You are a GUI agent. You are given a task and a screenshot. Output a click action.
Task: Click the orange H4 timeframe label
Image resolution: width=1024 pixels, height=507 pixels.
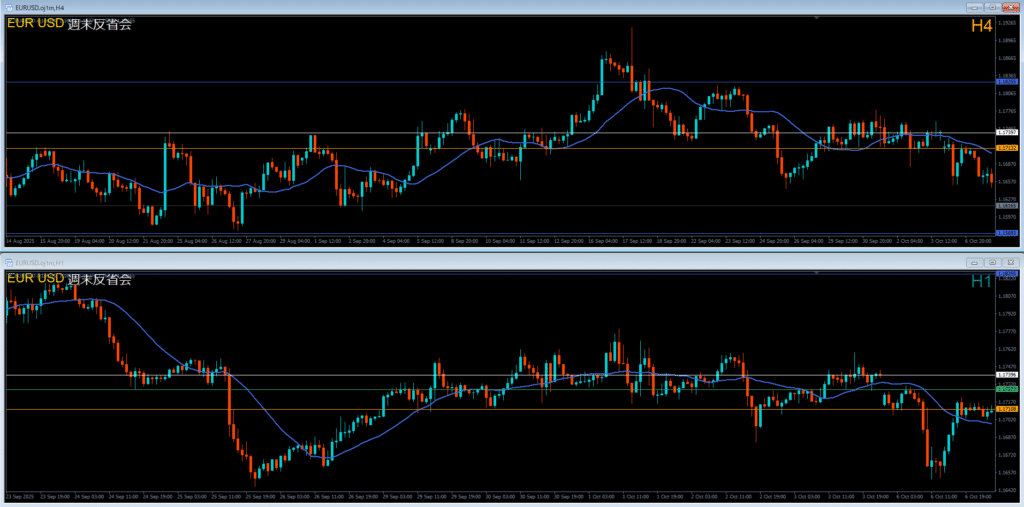981,26
